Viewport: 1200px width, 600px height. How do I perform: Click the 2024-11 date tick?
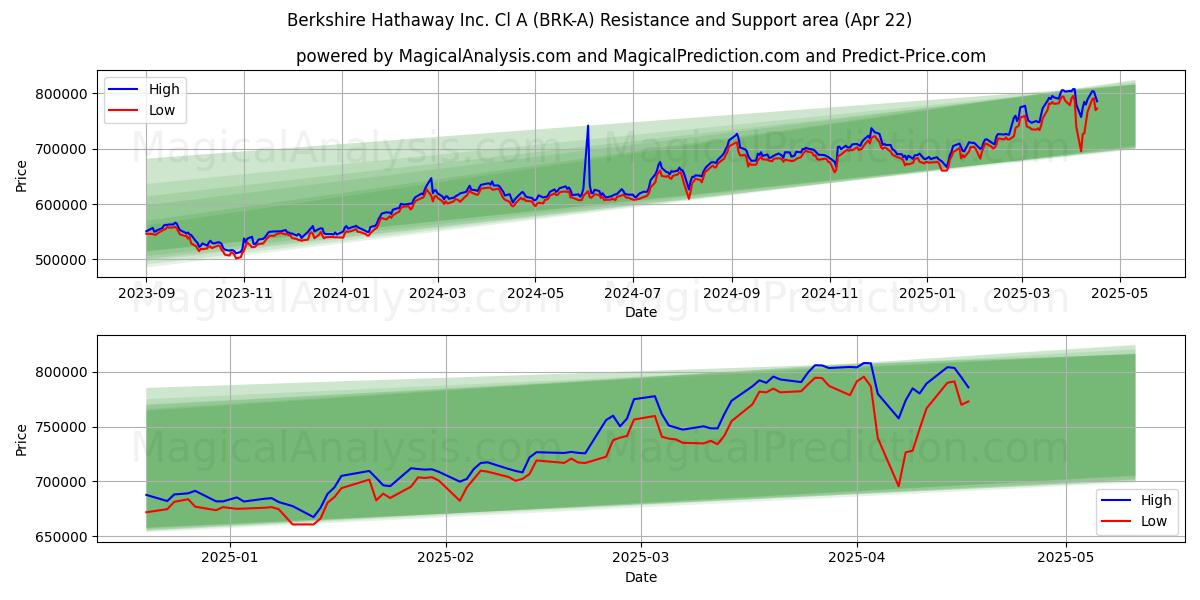click(829, 293)
